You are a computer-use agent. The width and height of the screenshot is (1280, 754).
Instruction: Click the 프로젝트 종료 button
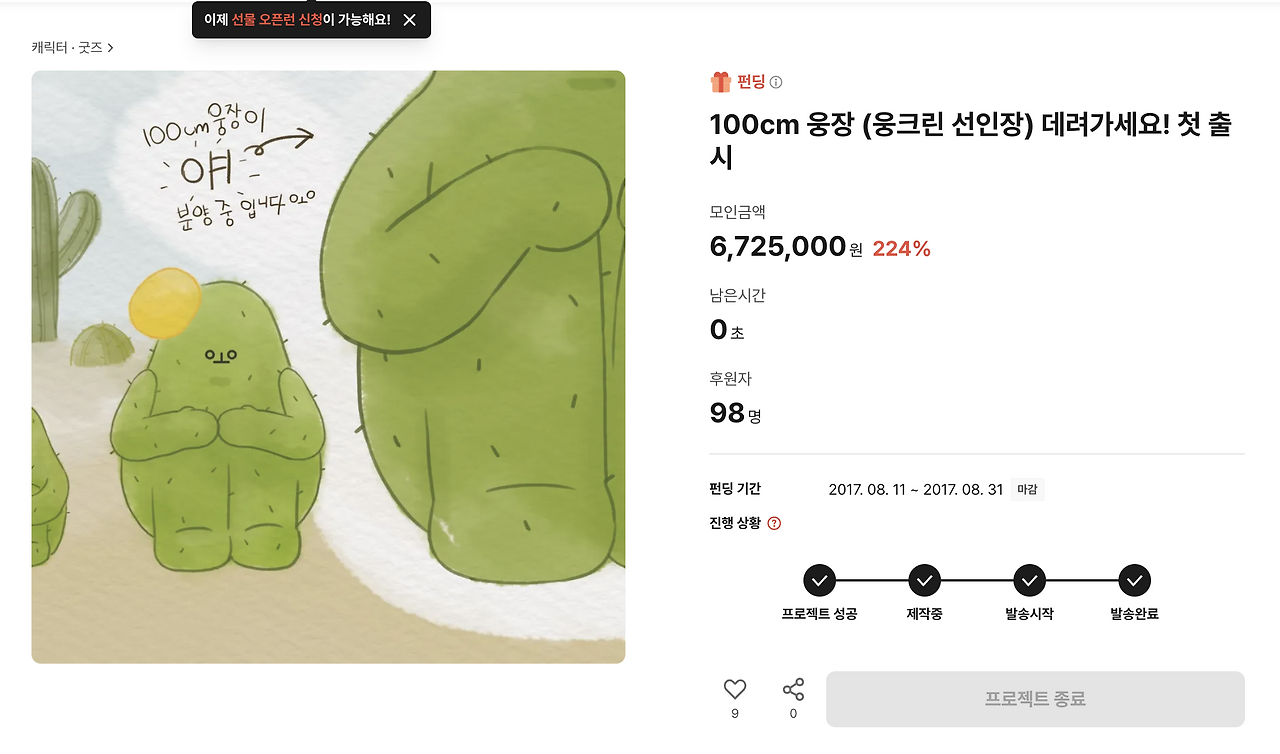[1035, 699]
